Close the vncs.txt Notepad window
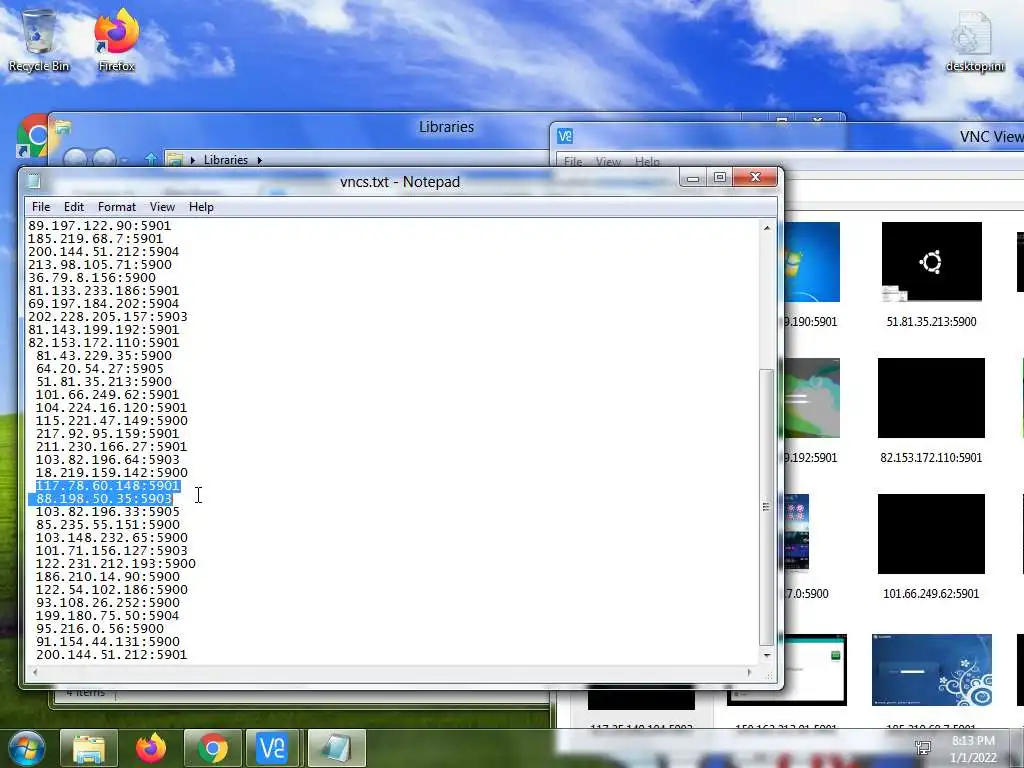Viewport: 1024px width, 768px height. (756, 177)
